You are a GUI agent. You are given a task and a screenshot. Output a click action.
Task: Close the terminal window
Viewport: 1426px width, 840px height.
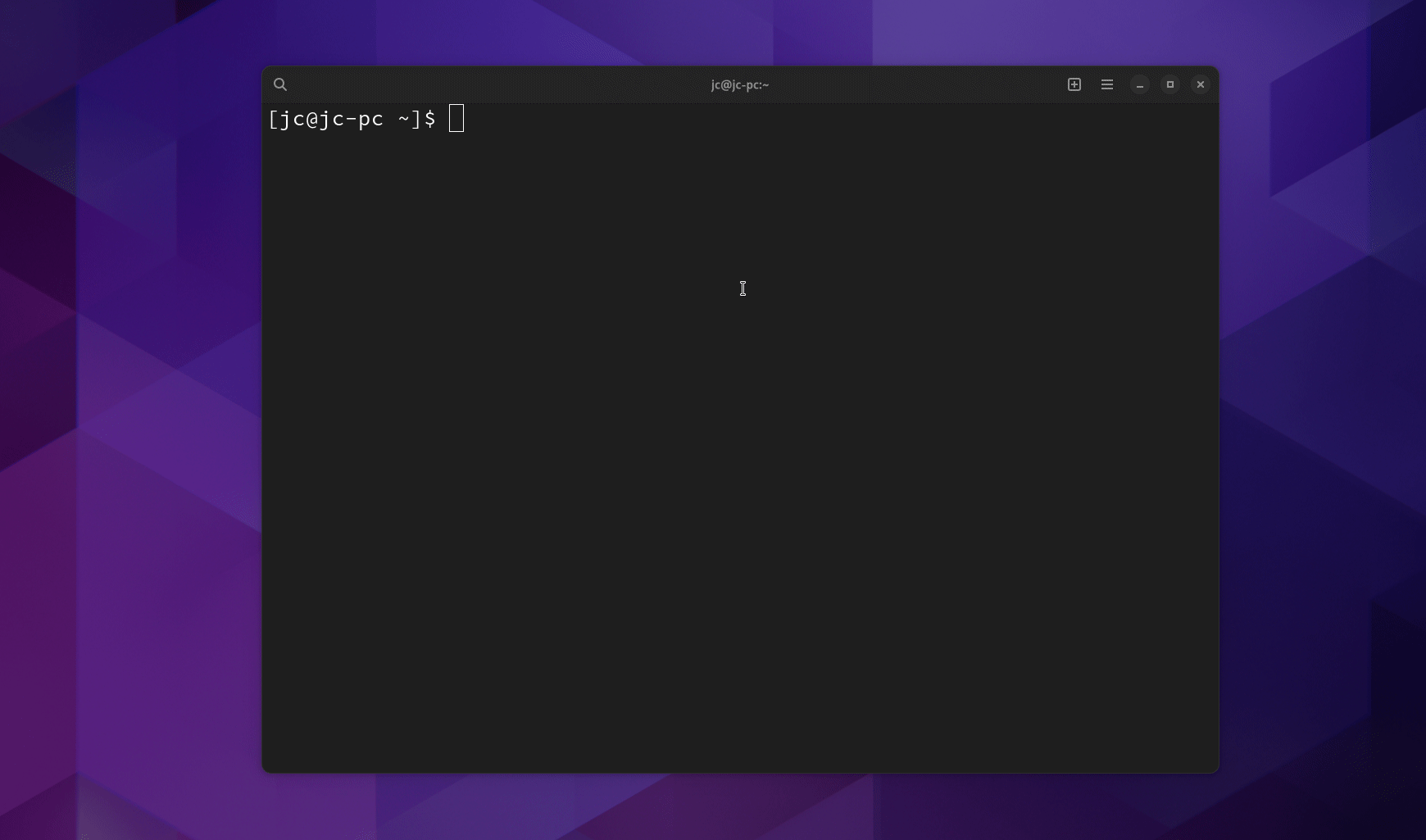click(x=1201, y=84)
